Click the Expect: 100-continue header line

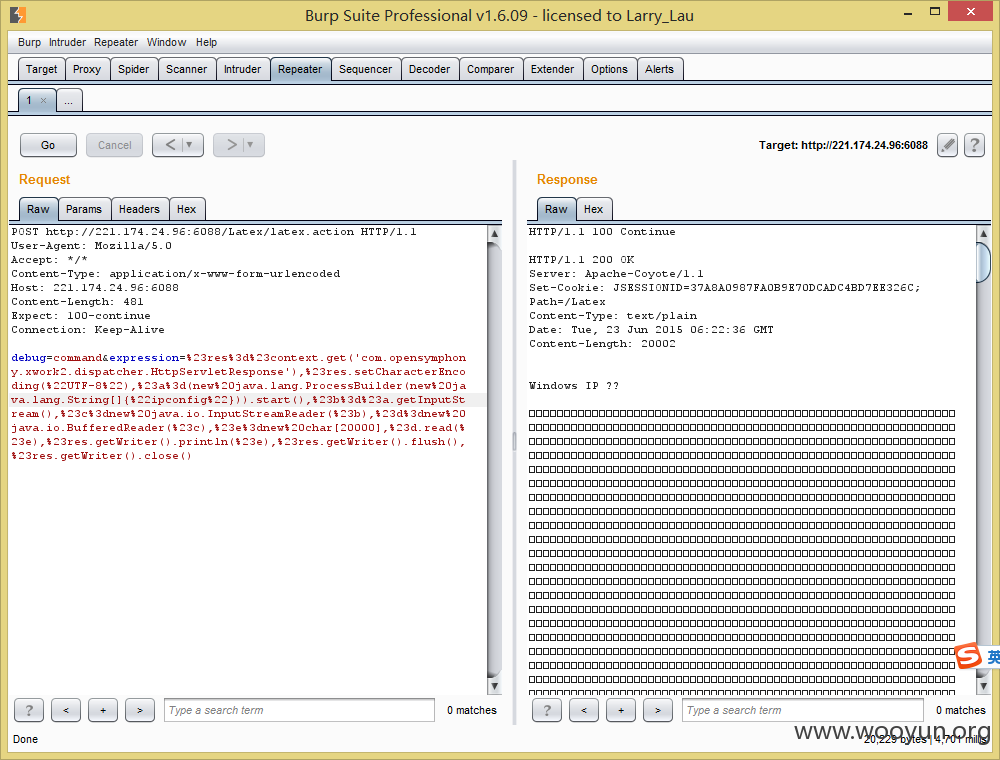[x=81, y=316]
